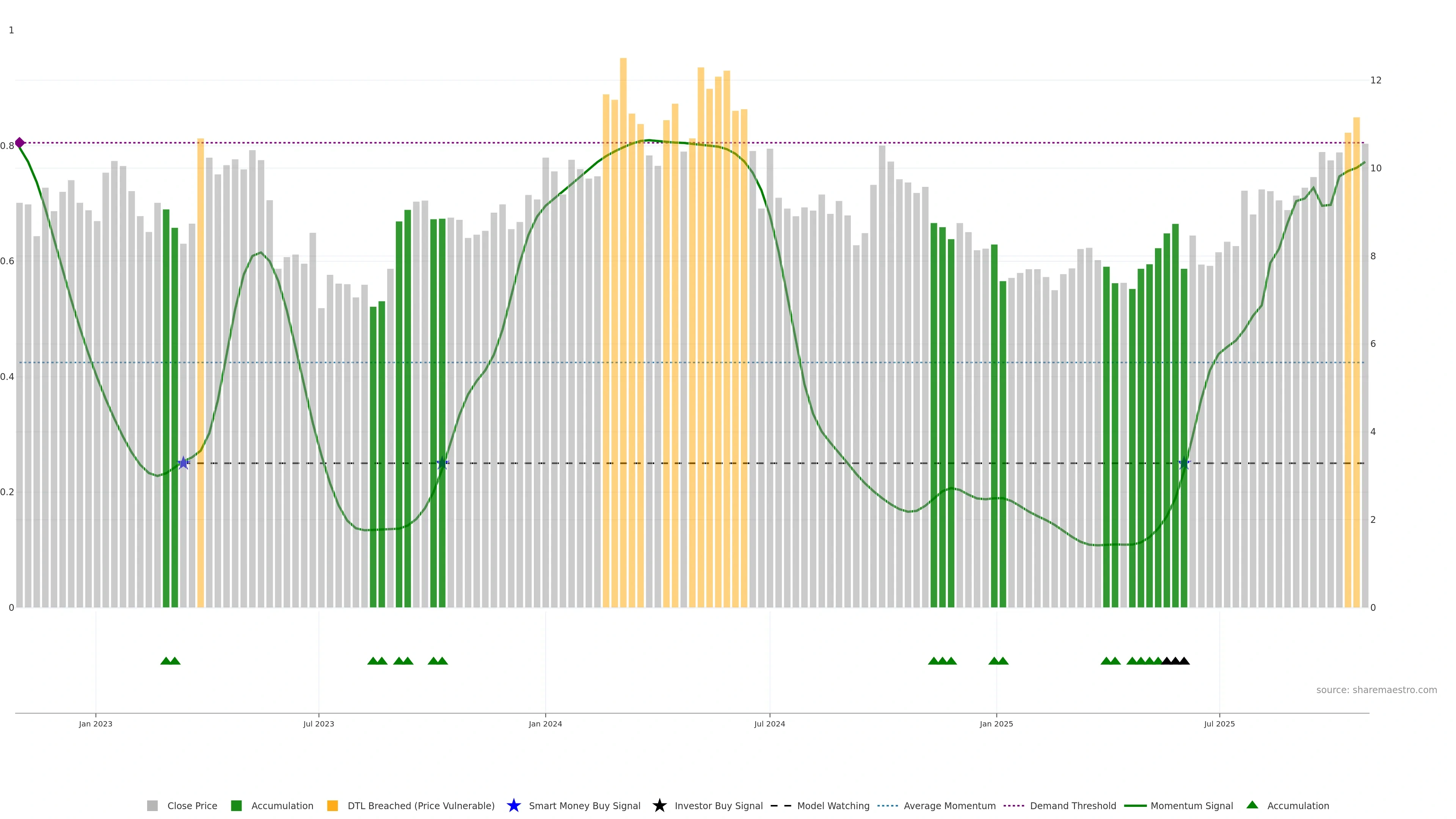Click the orange DTL Breached legend swatch
Viewport: 1456px width, 819px height.
[x=333, y=805]
